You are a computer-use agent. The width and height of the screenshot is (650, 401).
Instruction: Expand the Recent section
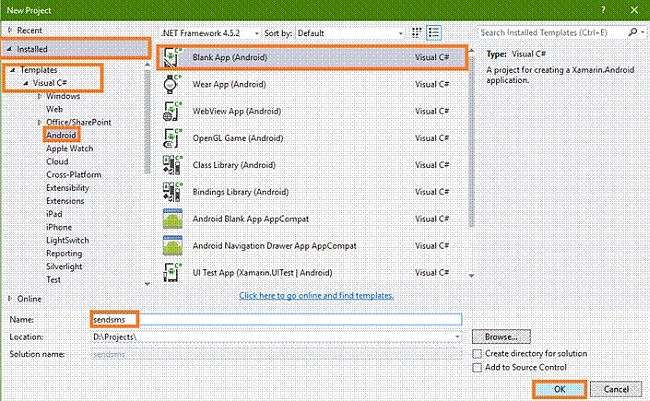[x=10, y=30]
